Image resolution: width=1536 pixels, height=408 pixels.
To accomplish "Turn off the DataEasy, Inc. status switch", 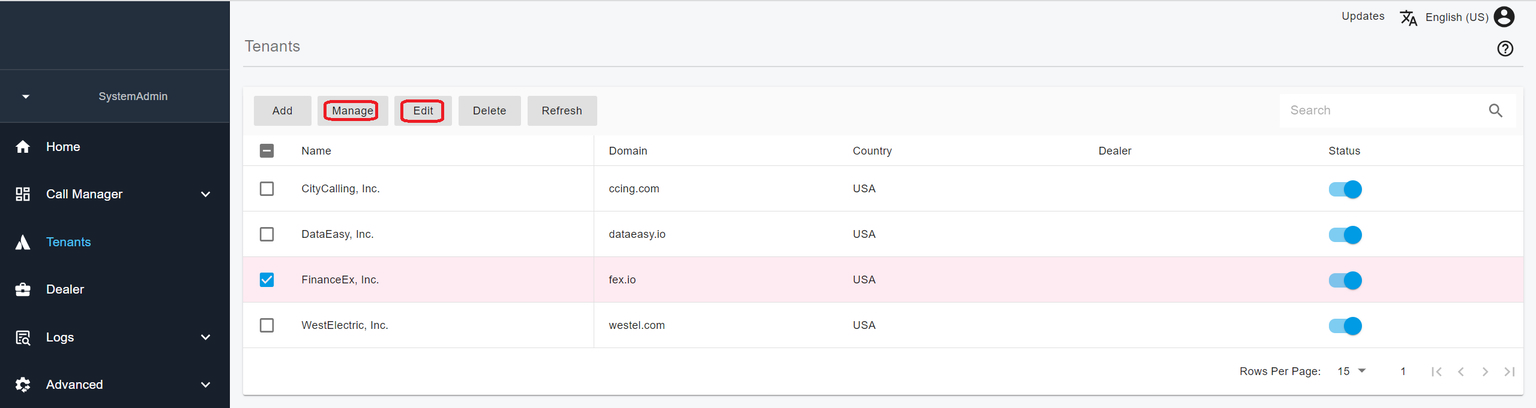I will (x=1345, y=235).
